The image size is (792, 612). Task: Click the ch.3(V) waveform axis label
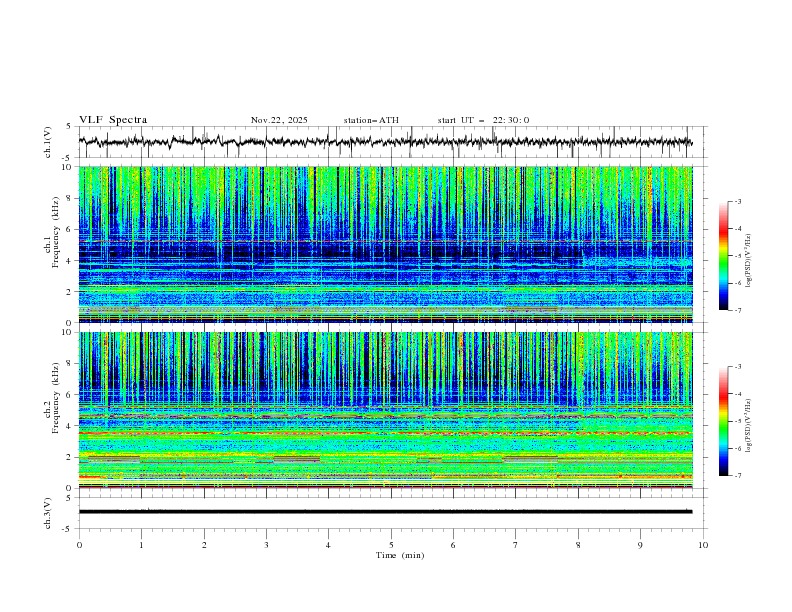tap(48, 511)
